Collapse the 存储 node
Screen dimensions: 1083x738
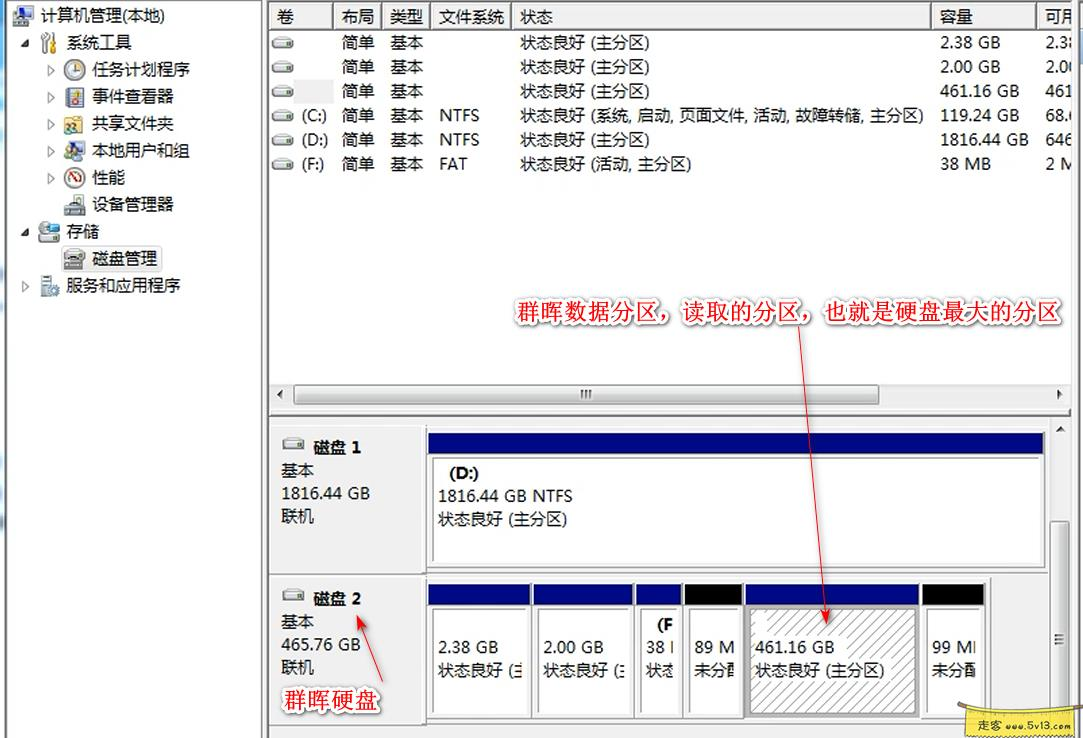pos(24,231)
